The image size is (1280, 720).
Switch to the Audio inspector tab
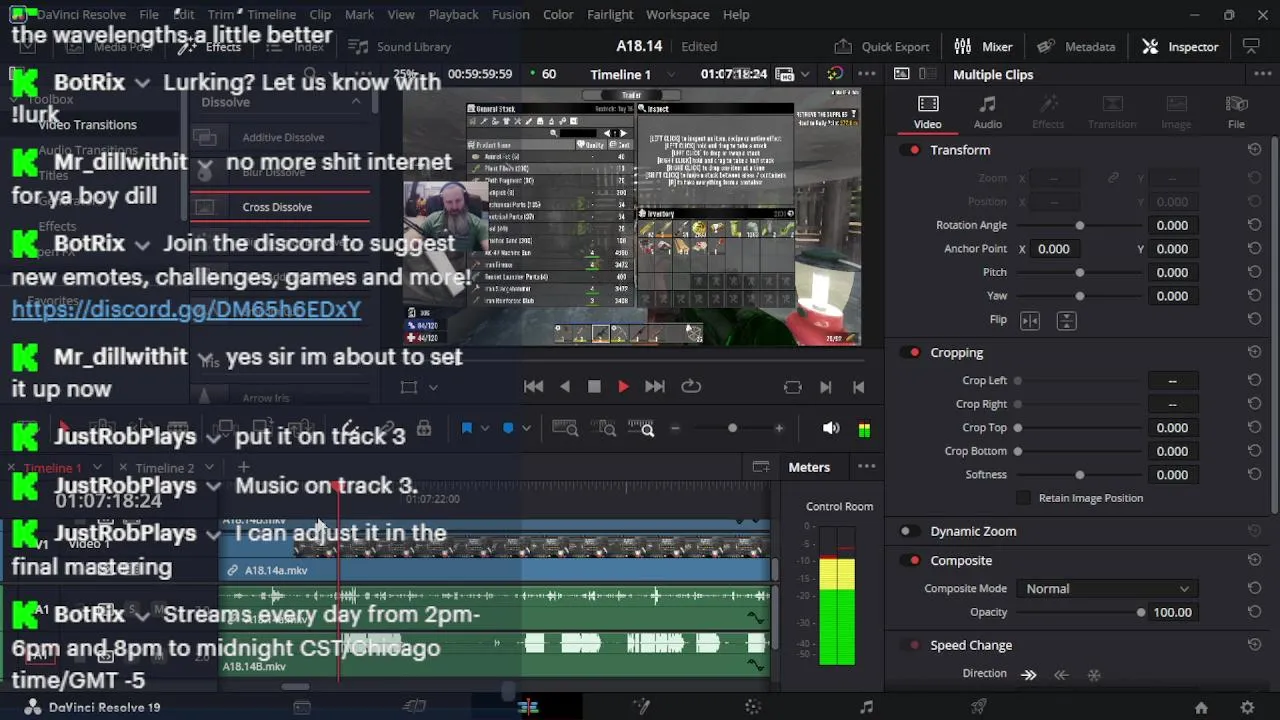point(988,112)
